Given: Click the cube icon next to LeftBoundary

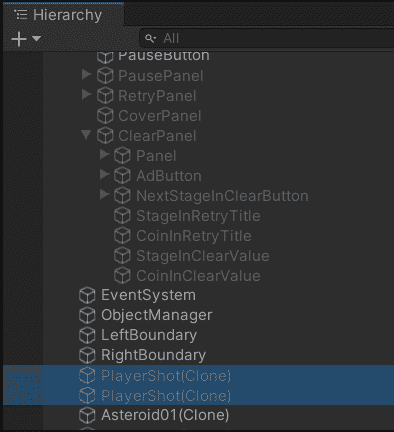Looking at the screenshot, I should 87,335.
